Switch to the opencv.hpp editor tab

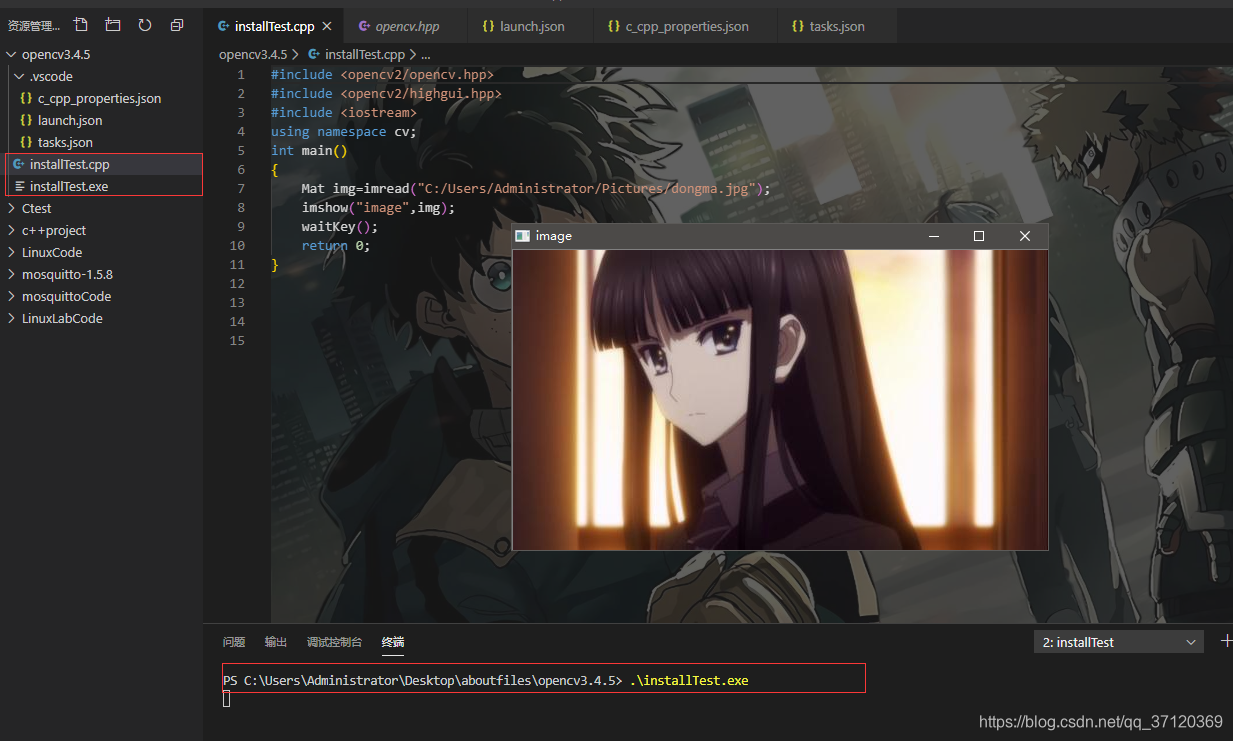(404, 26)
